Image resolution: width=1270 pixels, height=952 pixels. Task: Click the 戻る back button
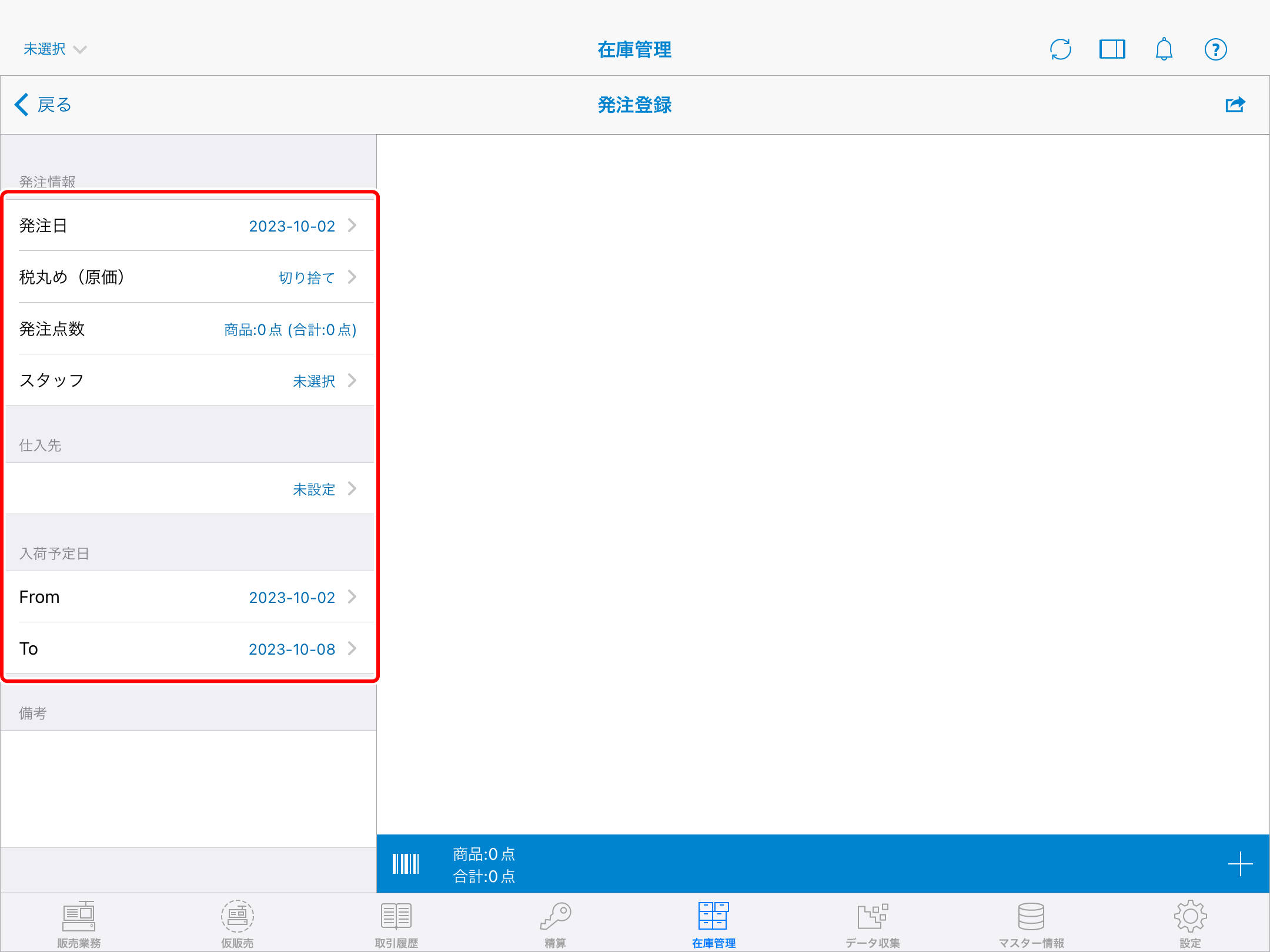[x=42, y=105]
